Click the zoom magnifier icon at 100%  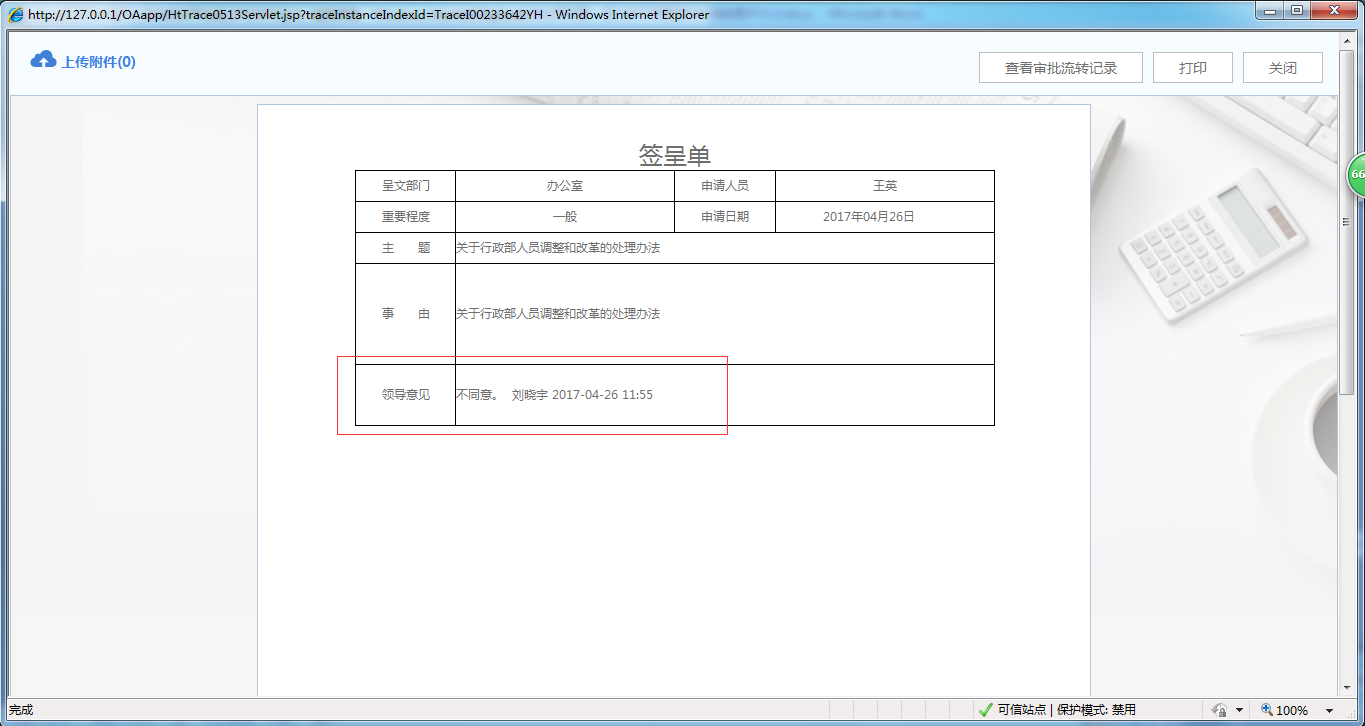(x=1266, y=710)
